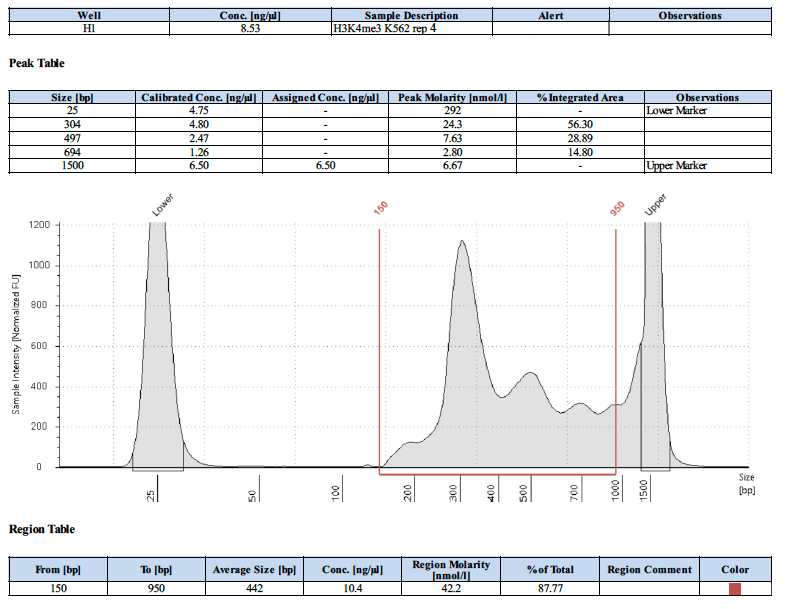Click the Lower marker label above the chart
This screenshot has height=609, width=786.
pyautogui.click(x=162, y=205)
